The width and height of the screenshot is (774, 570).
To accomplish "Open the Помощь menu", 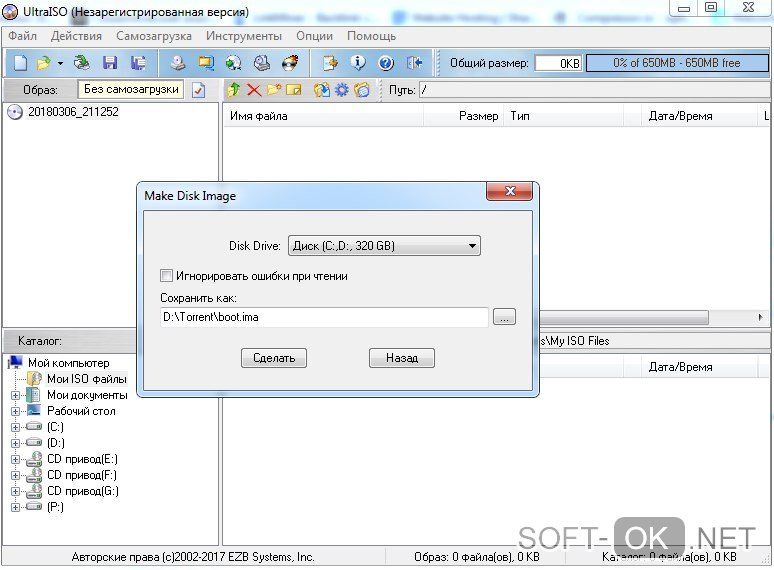I will [371, 36].
